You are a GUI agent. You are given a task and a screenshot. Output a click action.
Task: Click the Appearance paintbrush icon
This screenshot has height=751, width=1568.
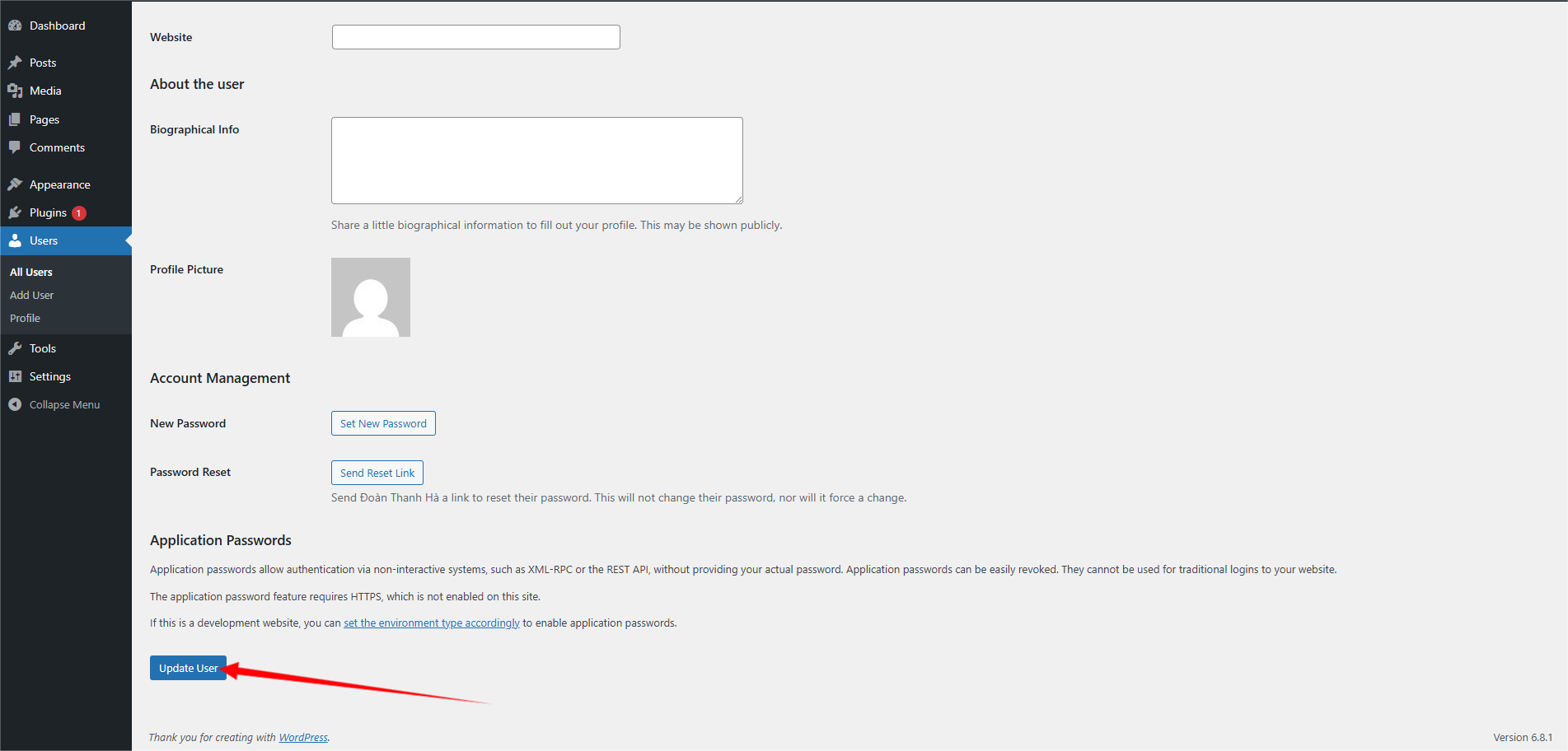pos(15,184)
